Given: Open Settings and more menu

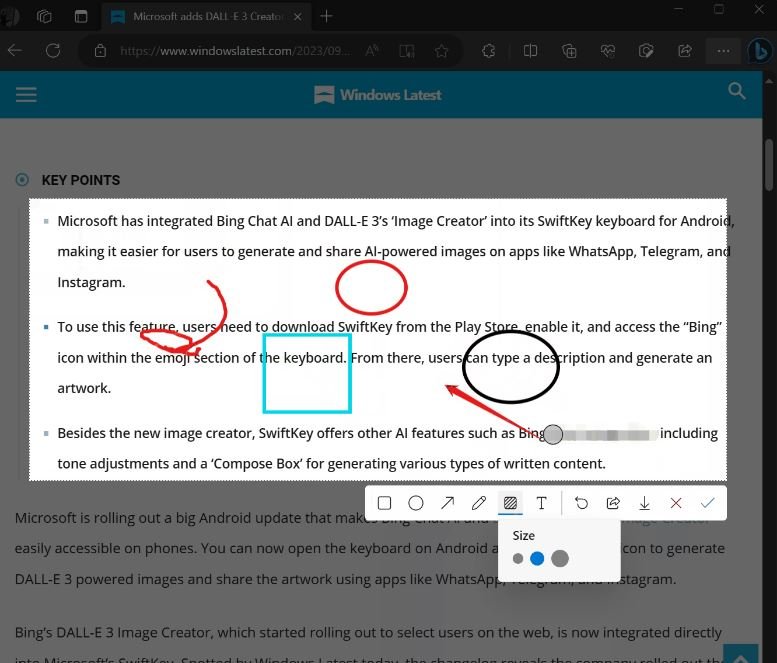Looking at the screenshot, I should tap(723, 51).
